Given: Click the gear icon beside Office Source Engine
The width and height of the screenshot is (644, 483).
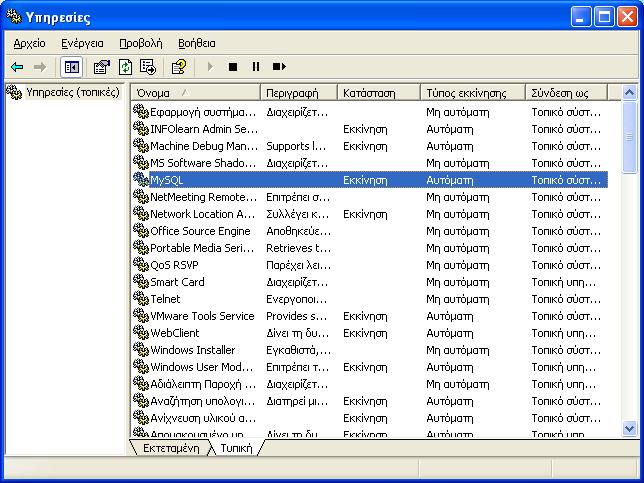Looking at the screenshot, I should click(x=140, y=230).
